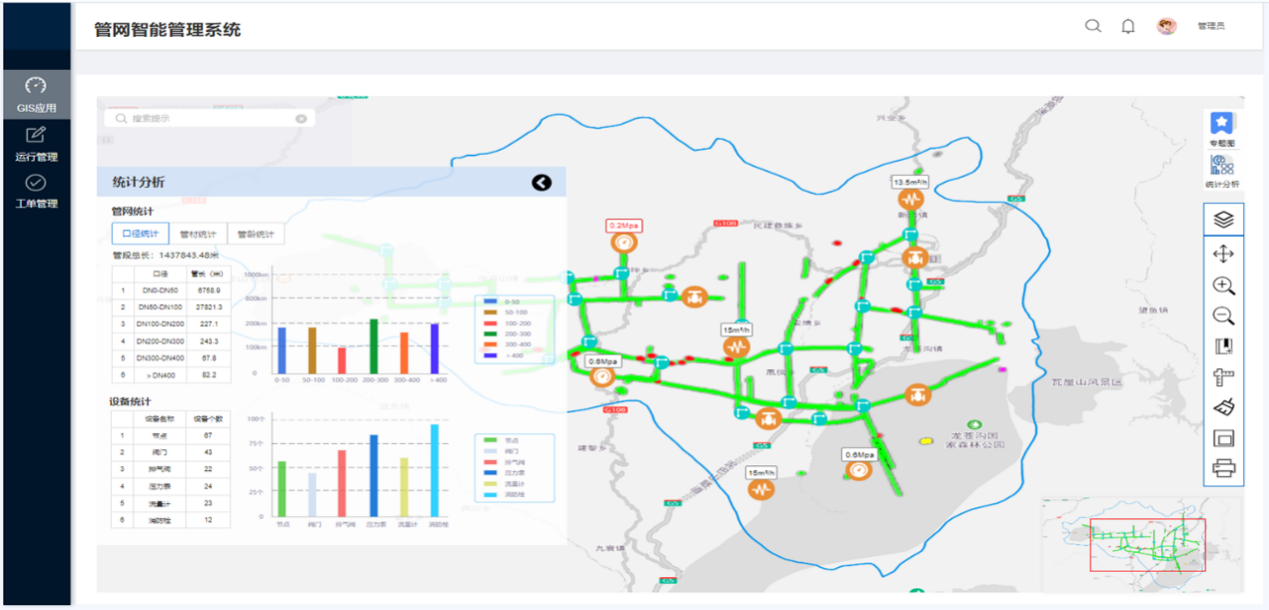Open 工单管理 in the left sidebar
Image resolution: width=1269 pixels, height=610 pixels.
pyautogui.click(x=36, y=191)
